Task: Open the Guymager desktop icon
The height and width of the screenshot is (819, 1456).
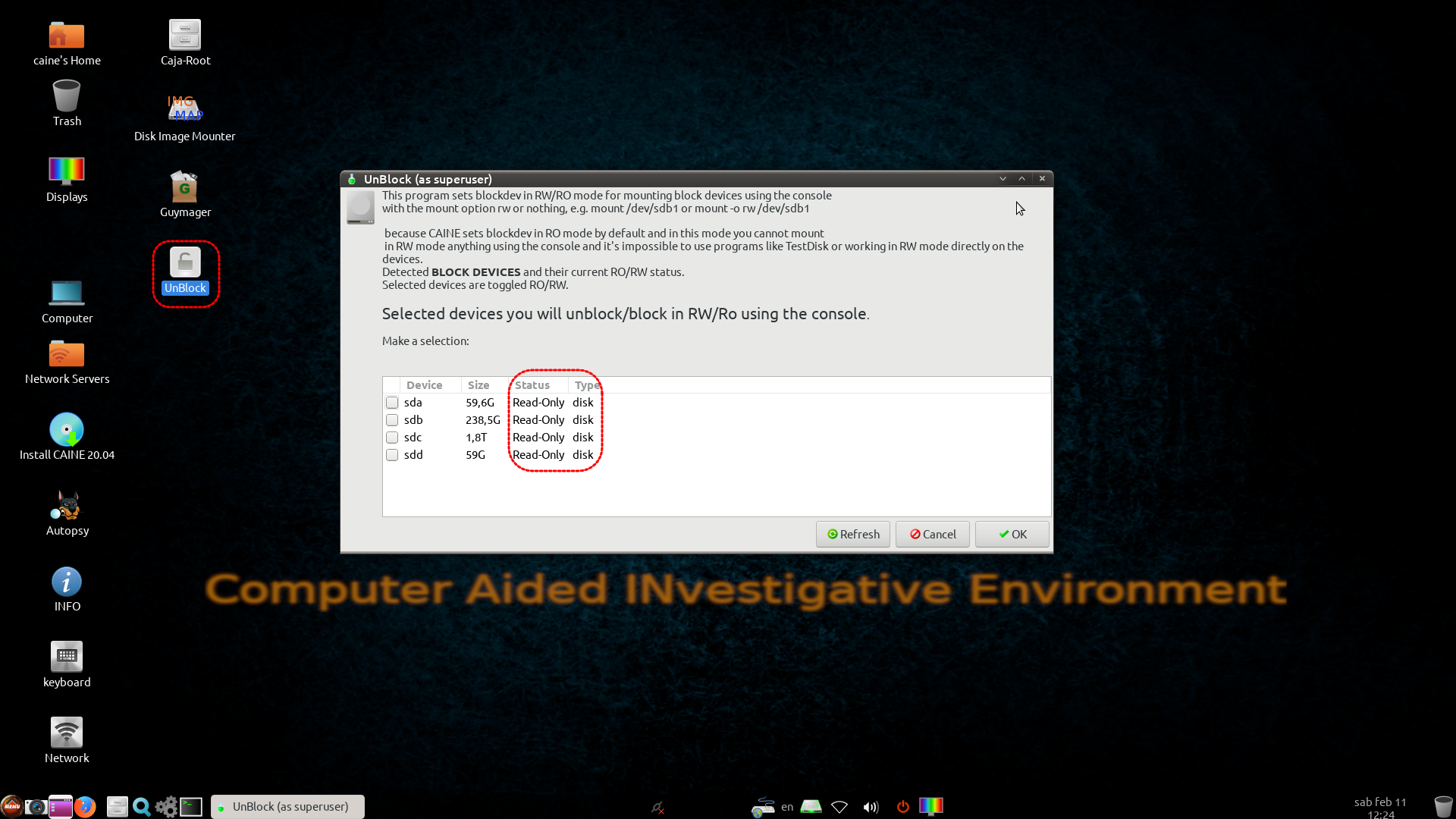Action: tap(184, 187)
